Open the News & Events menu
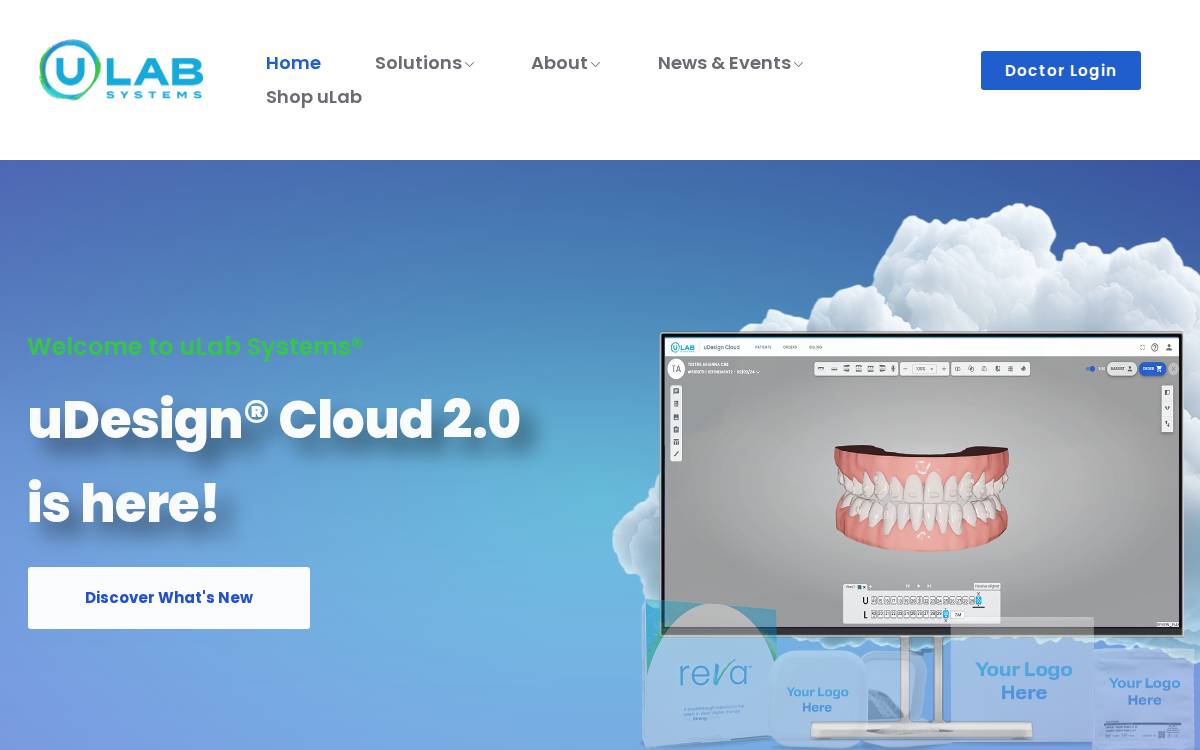This screenshot has width=1200, height=750. pyautogui.click(x=724, y=63)
